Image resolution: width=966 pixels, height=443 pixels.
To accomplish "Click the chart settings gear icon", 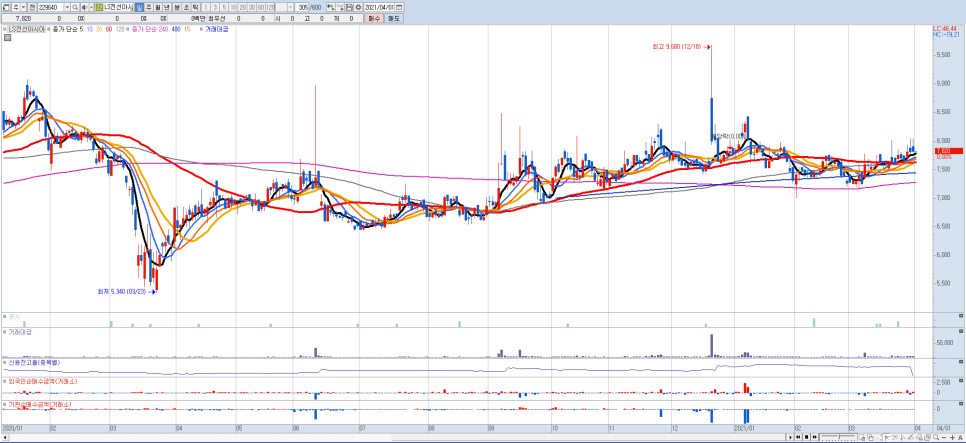I will [359, 7].
